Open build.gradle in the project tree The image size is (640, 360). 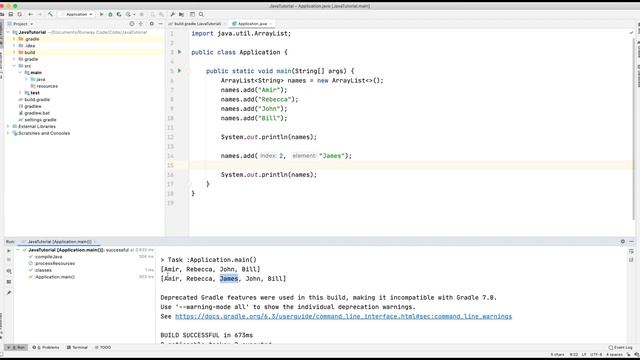(x=34, y=100)
